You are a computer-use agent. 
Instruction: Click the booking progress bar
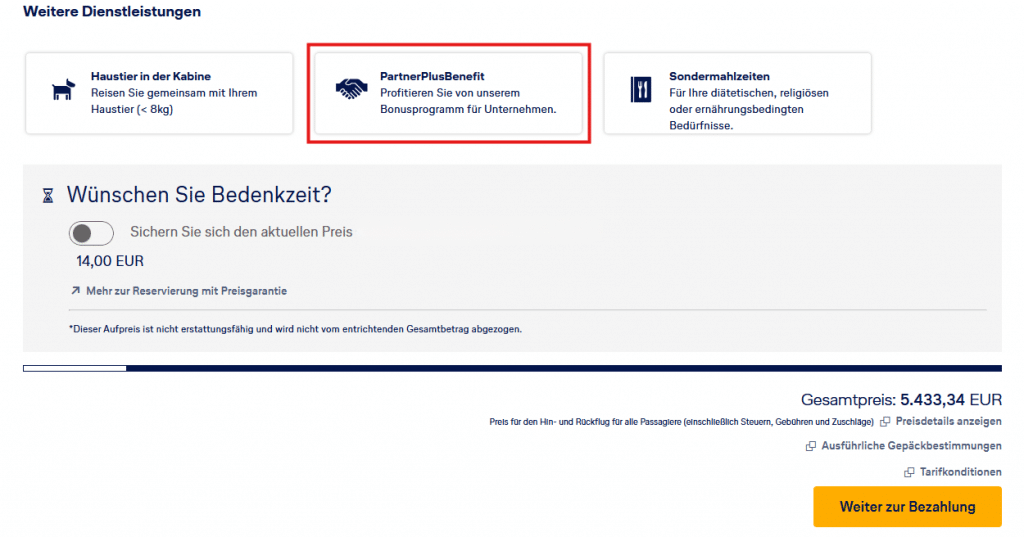(512, 368)
